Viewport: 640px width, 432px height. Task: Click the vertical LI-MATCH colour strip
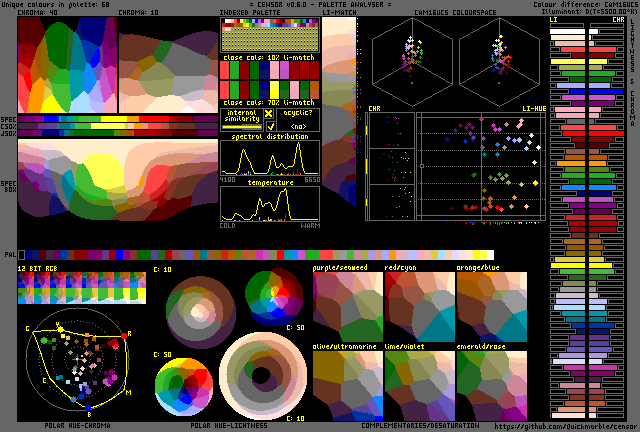339,112
